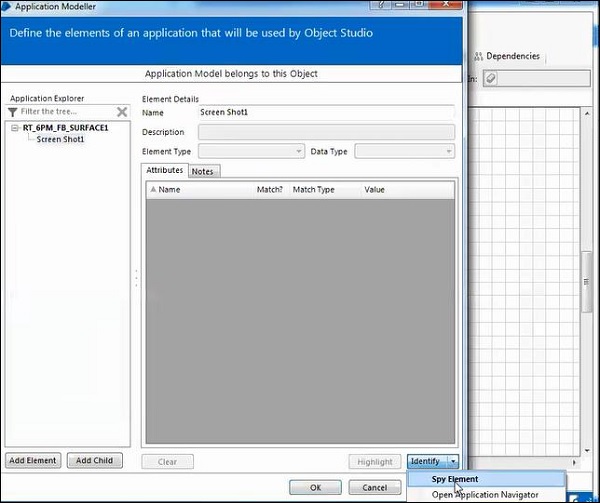The height and width of the screenshot is (503, 600).
Task: Select Screen Shot1 in the tree
Action: (60, 139)
